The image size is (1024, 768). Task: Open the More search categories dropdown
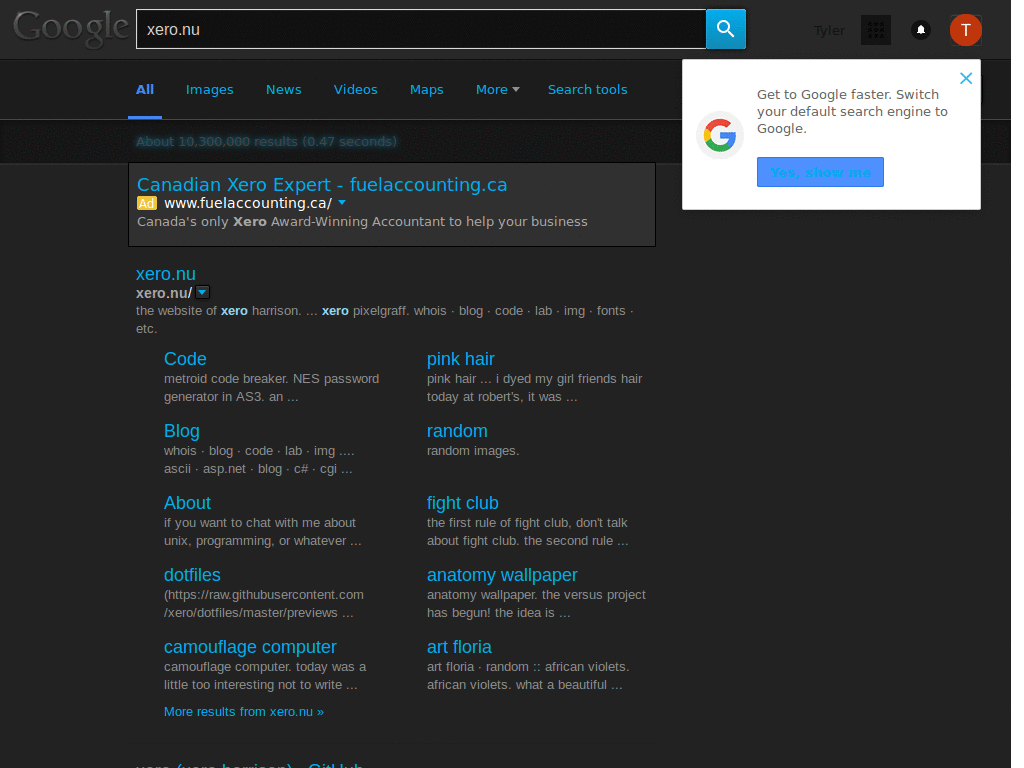[x=497, y=89]
